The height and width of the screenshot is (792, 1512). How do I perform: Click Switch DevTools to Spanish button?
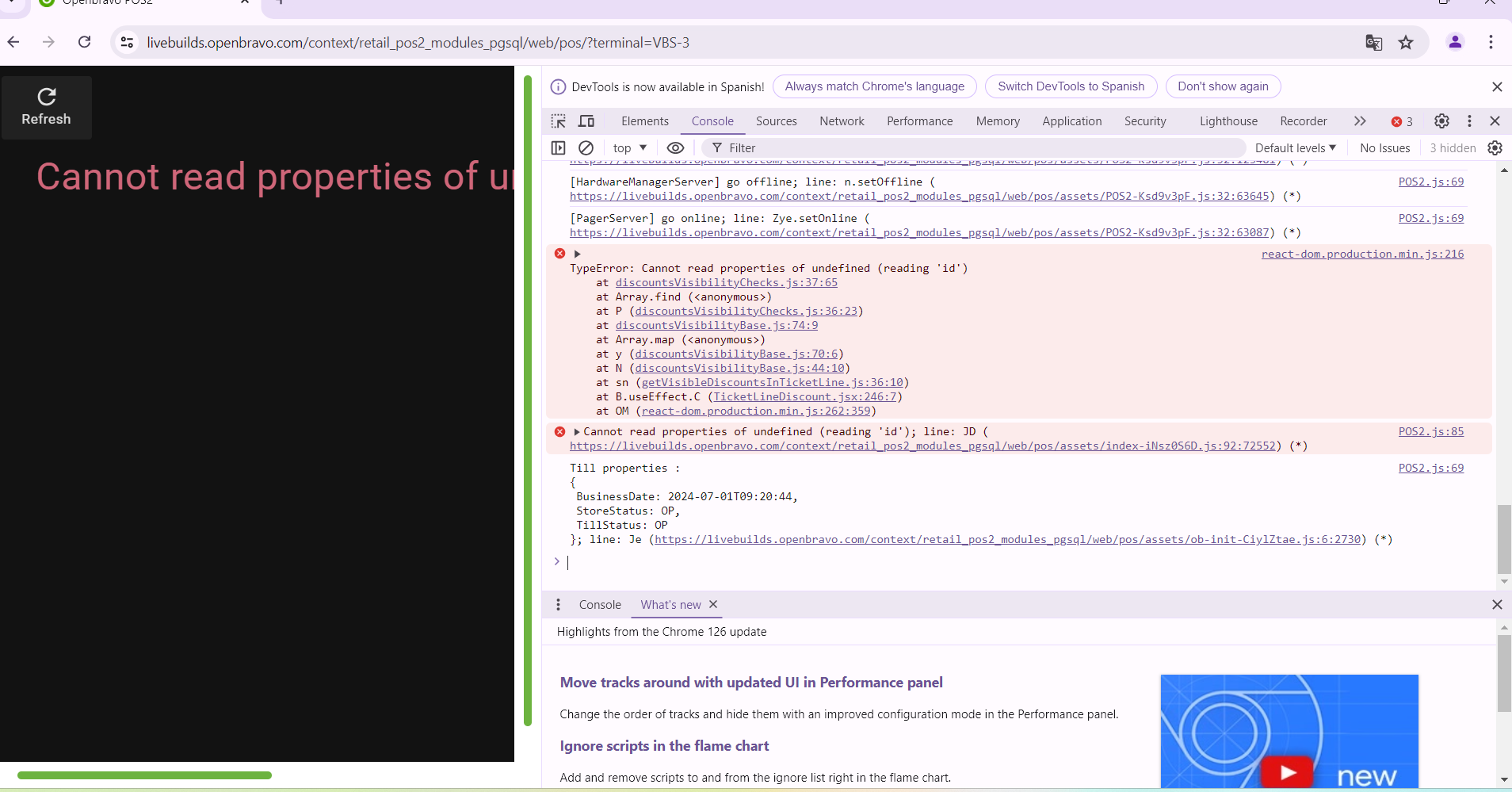1071,86
